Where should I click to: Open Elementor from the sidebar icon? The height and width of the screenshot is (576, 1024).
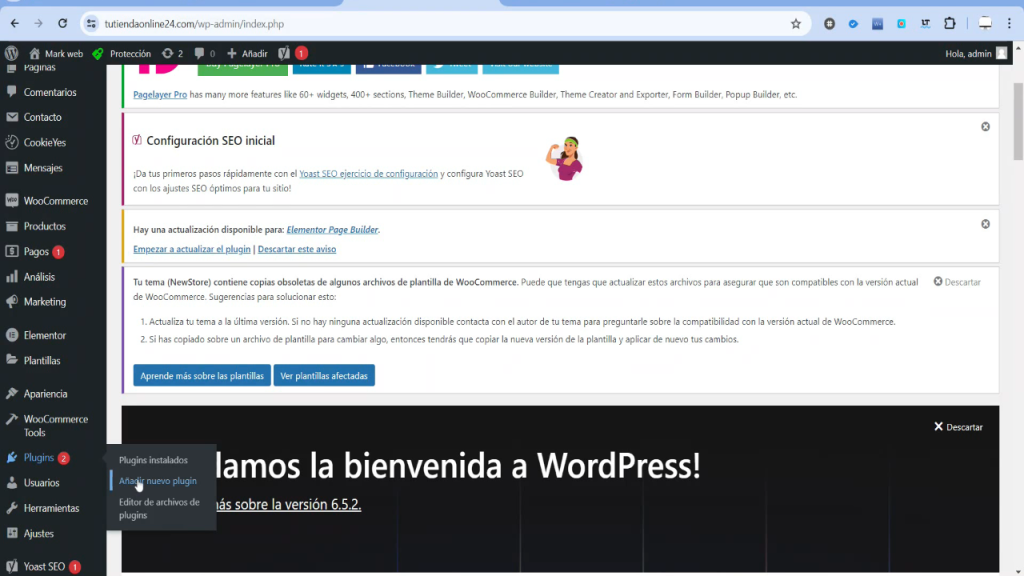coord(12,335)
